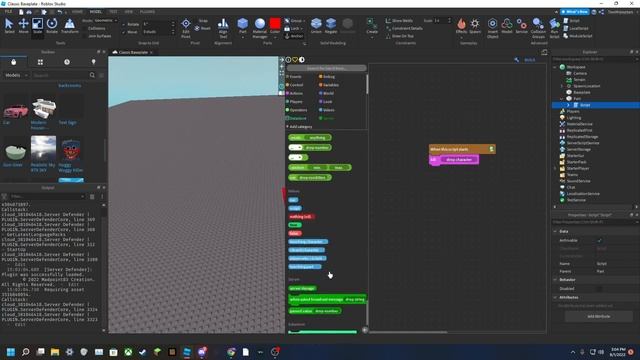Image resolution: width=640 pixels, height=360 pixels.
Task: Open the Windows Start menu
Action: coord(11,352)
